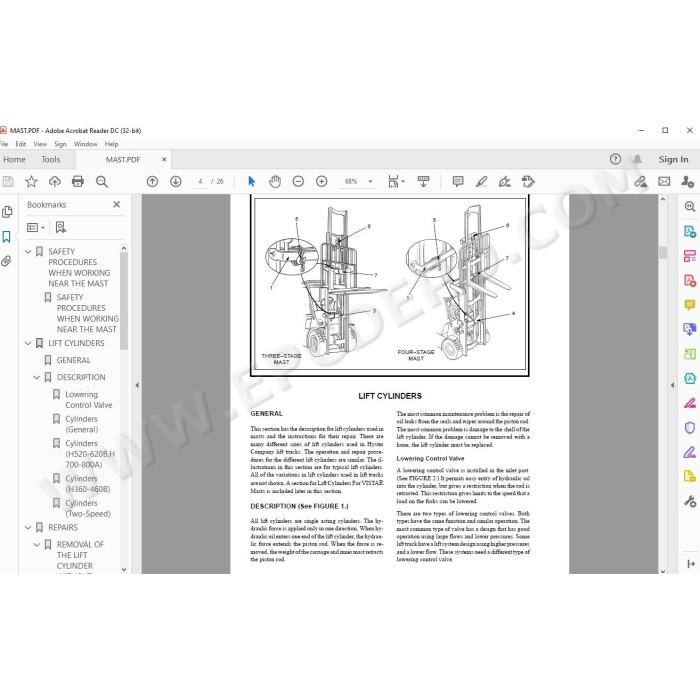Toggle the attachments paperclip panel
The image size is (700, 700).
tap(7, 261)
